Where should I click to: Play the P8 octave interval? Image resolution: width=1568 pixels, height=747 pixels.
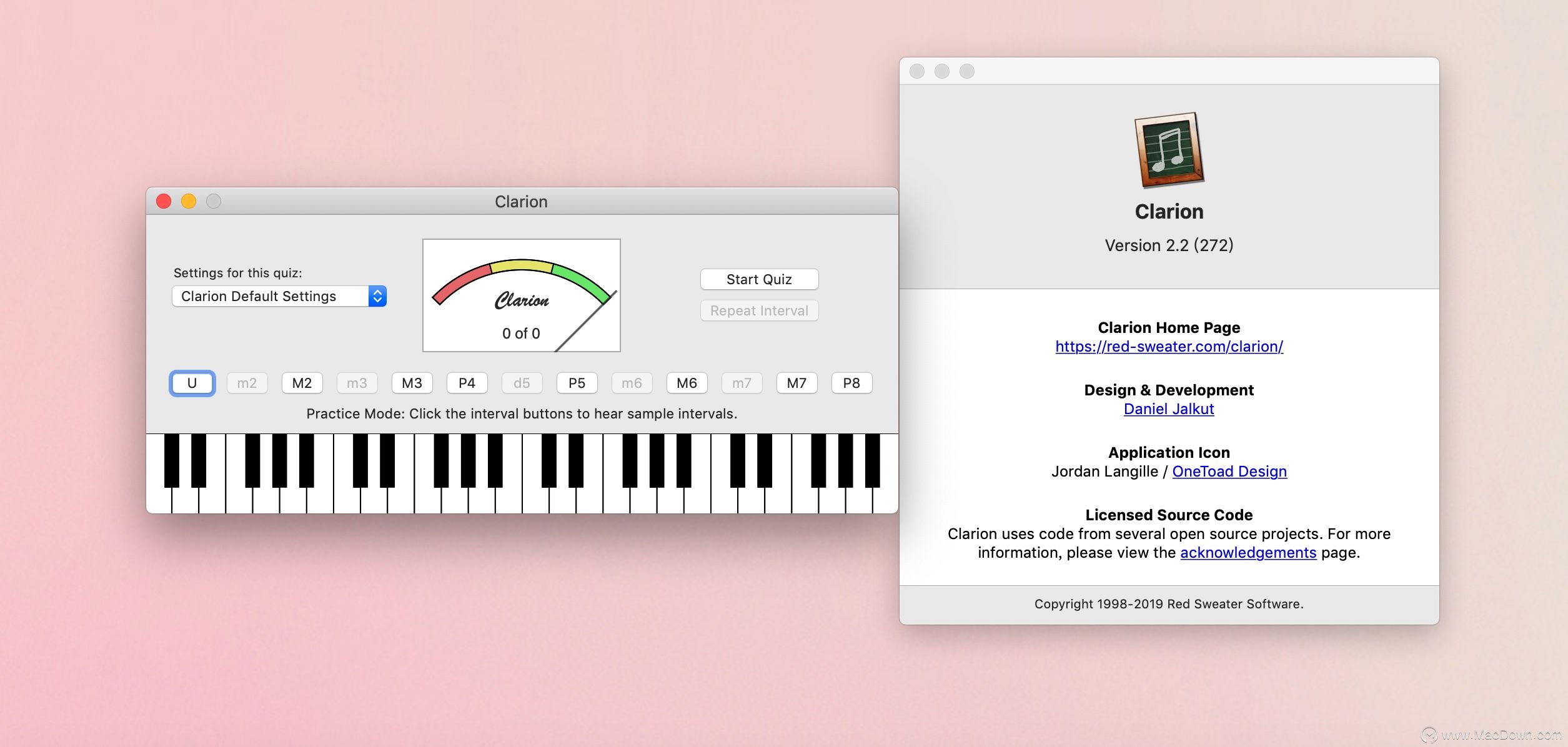click(x=851, y=383)
